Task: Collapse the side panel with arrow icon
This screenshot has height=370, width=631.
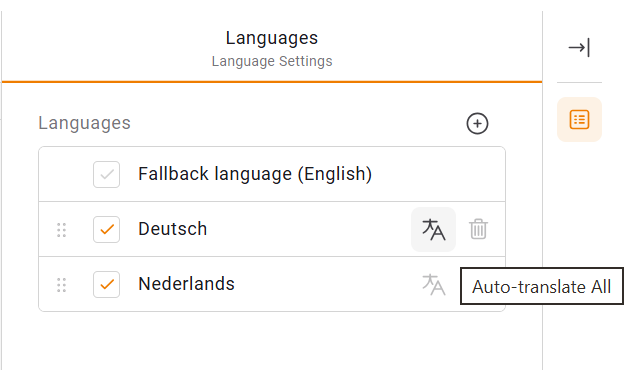Action: tap(579, 48)
